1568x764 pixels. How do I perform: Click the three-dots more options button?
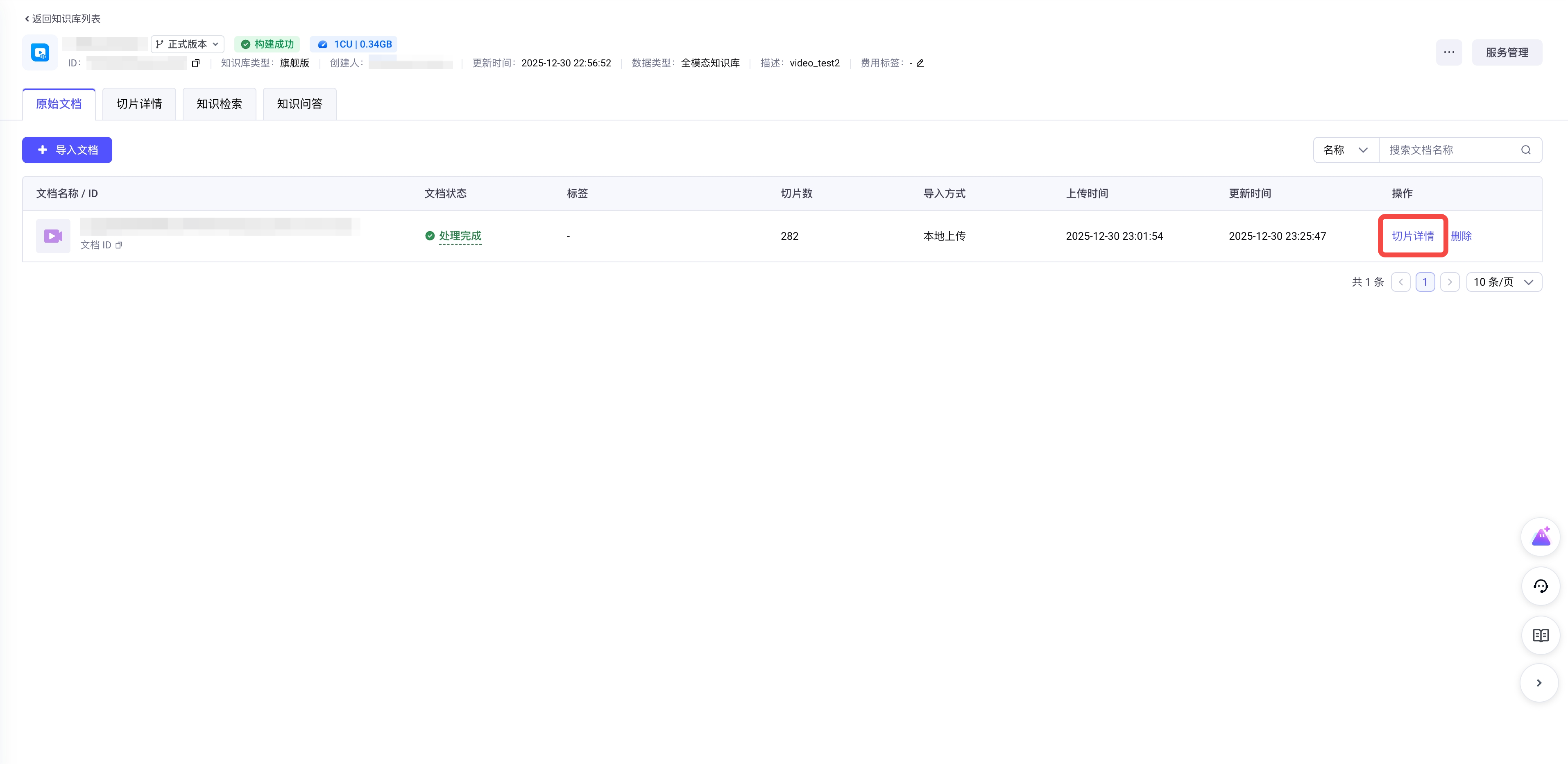coord(1449,52)
